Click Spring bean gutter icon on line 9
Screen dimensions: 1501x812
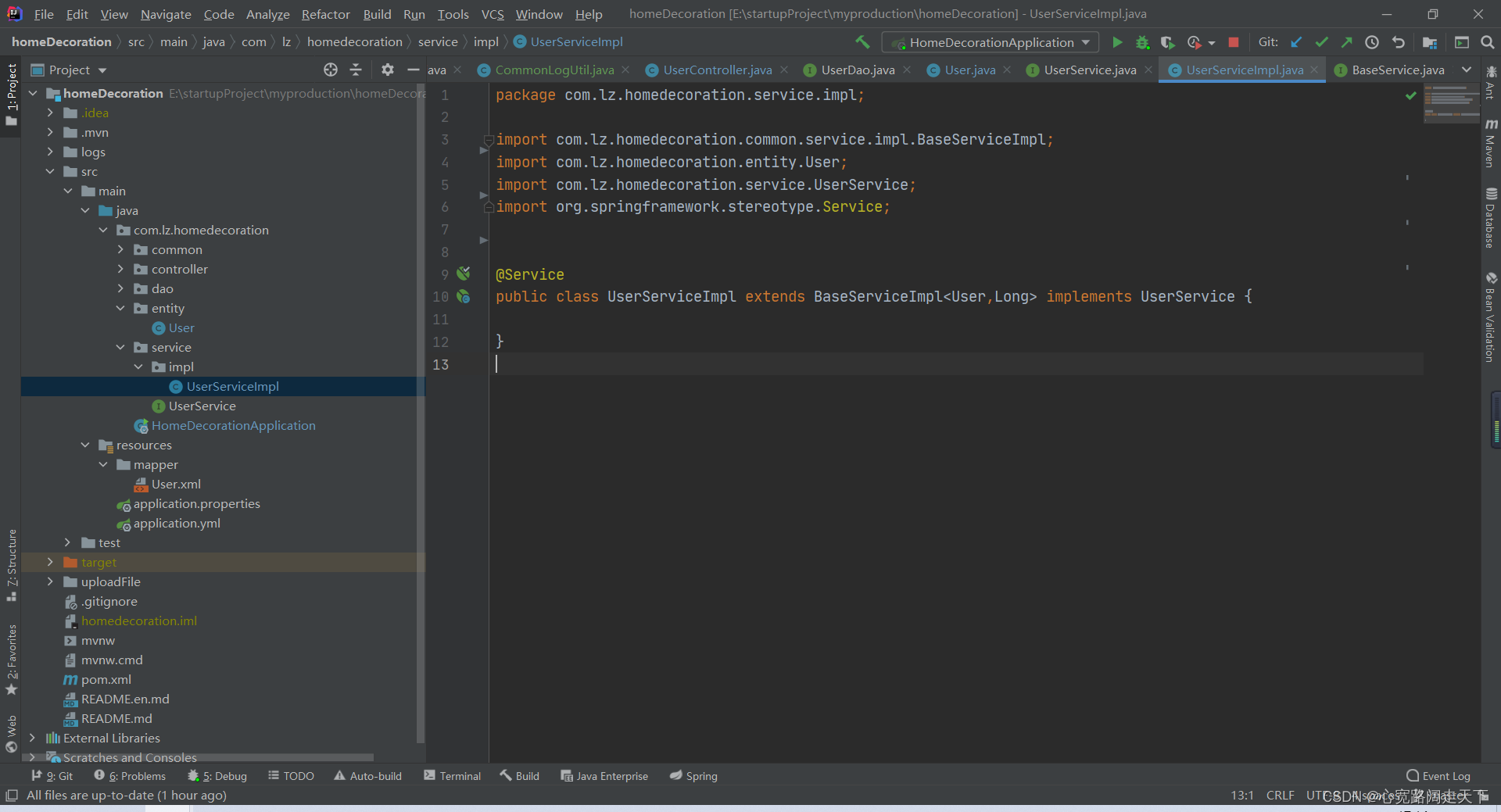(464, 274)
